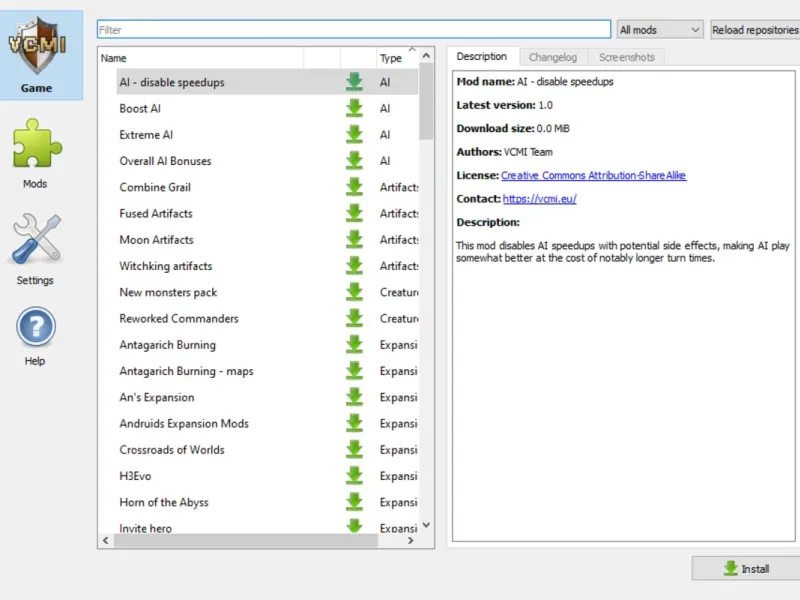Select the Antagarich Burning mod
This screenshot has width=800, height=600.
click(267, 345)
